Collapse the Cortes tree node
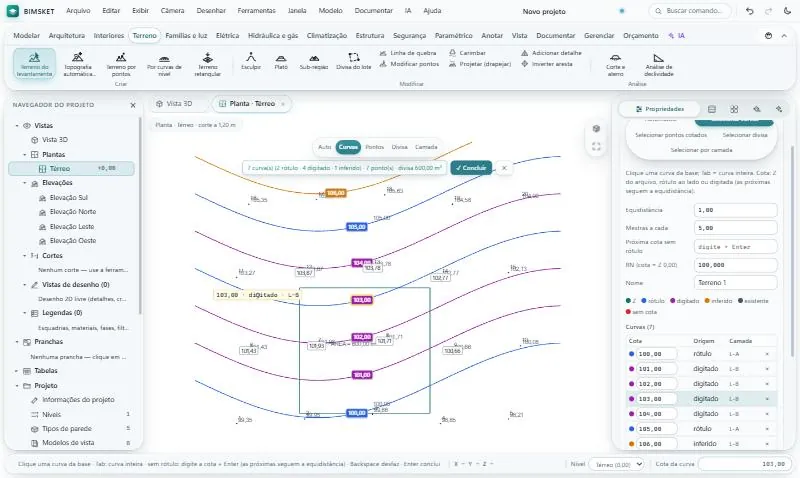The width and height of the screenshot is (800, 478). click(24, 256)
